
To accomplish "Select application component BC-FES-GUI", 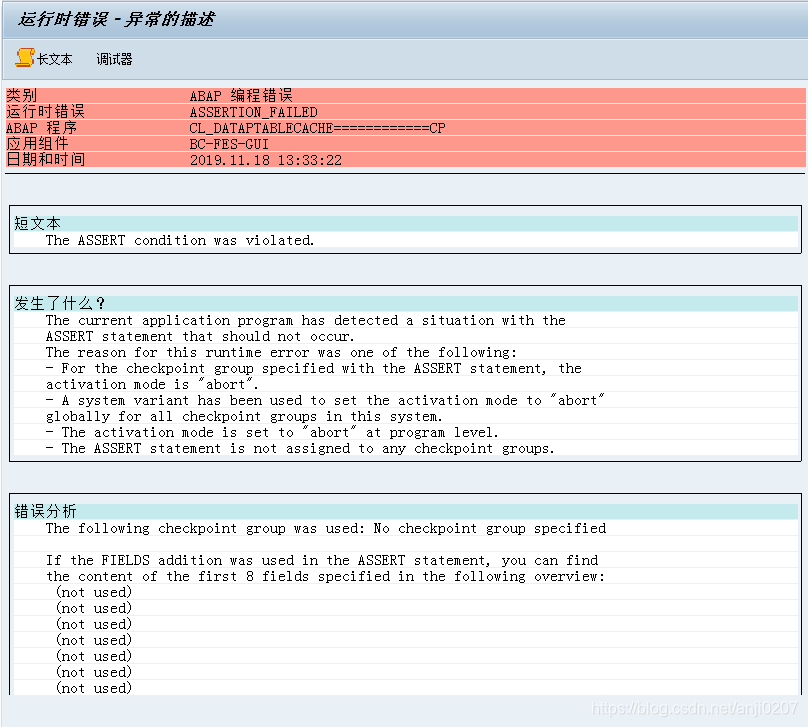I will click(227, 143).
